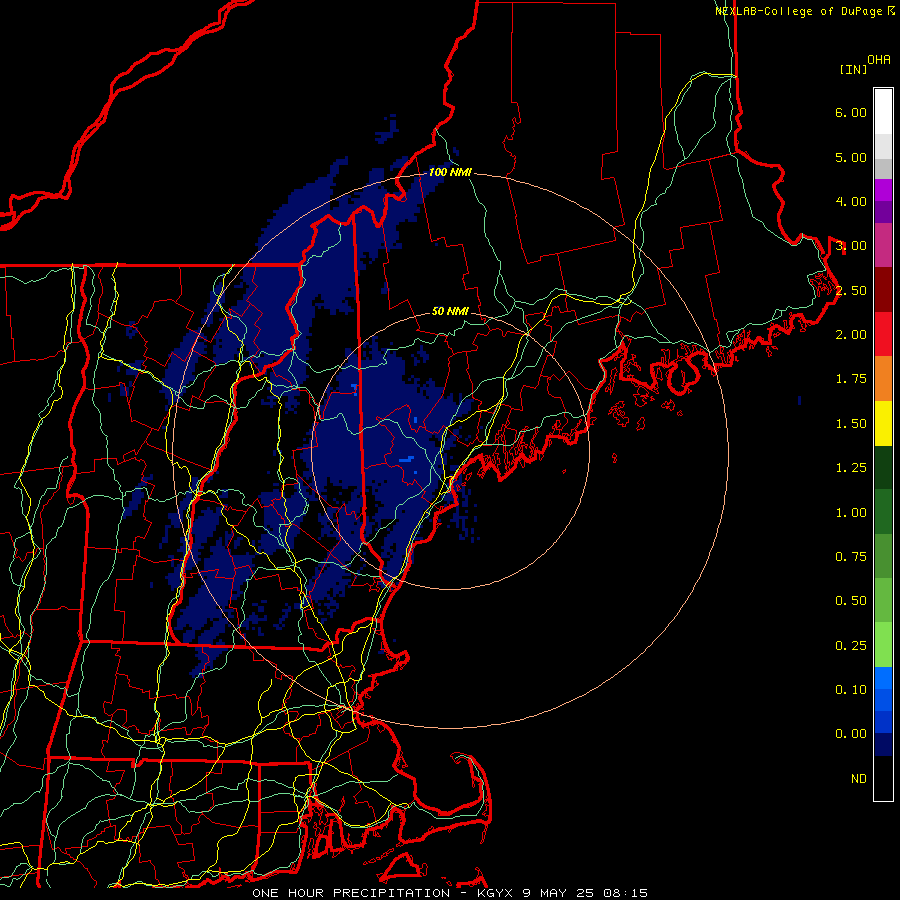Click the 0.50 legend value
This screenshot has height=900, width=900.
(851, 601)
